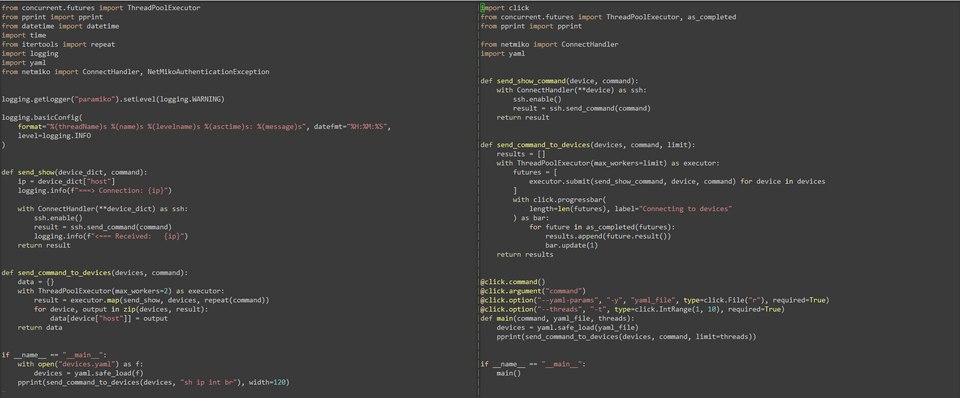
Task: Click 'with ConnectHandler(**device) as ssh:' line
Action: point(572,90)
